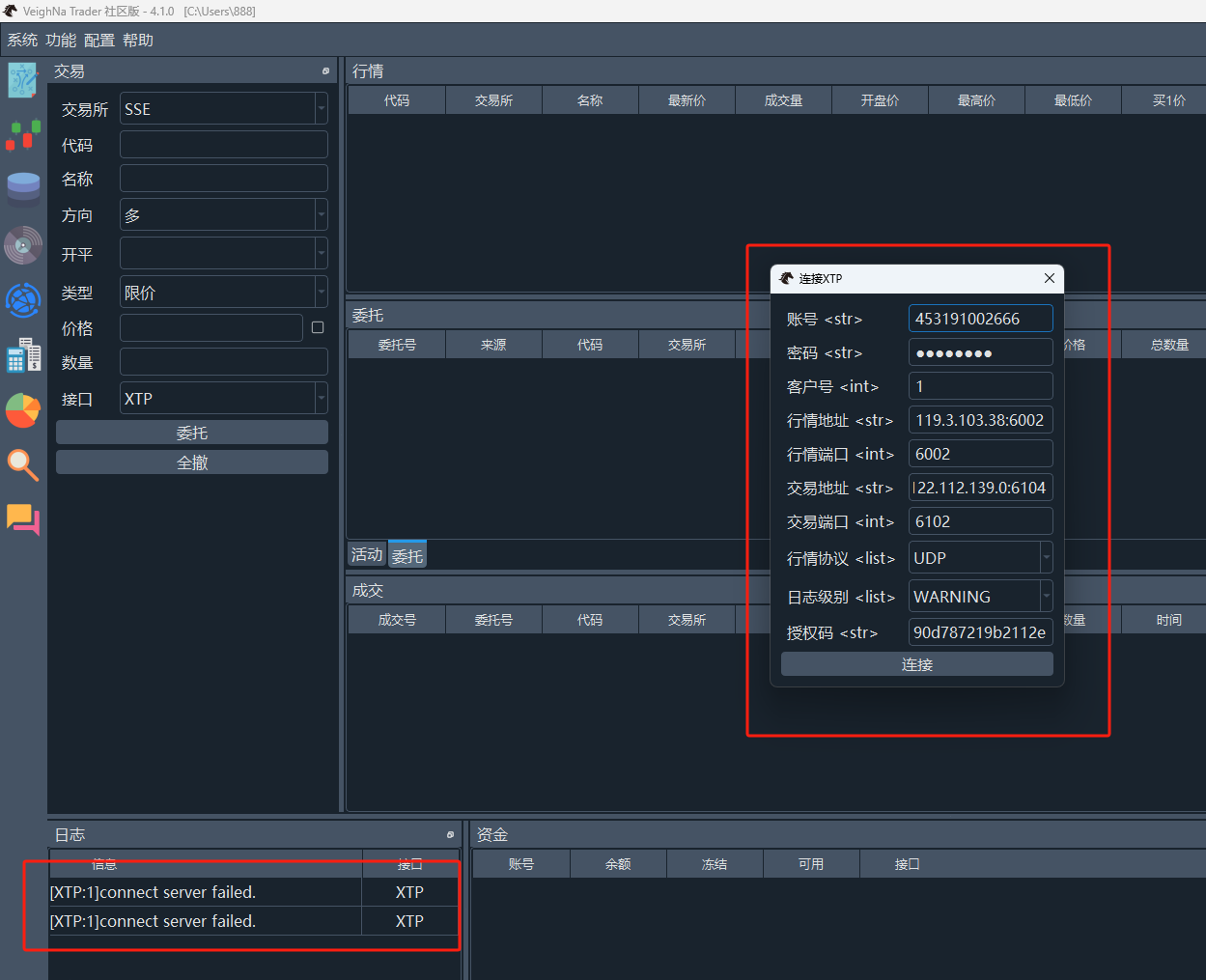Float the 日志 panel using its dock icon
Viewport: 1206px width, 980px height.
pyautogui.click(x=450, y=835)
